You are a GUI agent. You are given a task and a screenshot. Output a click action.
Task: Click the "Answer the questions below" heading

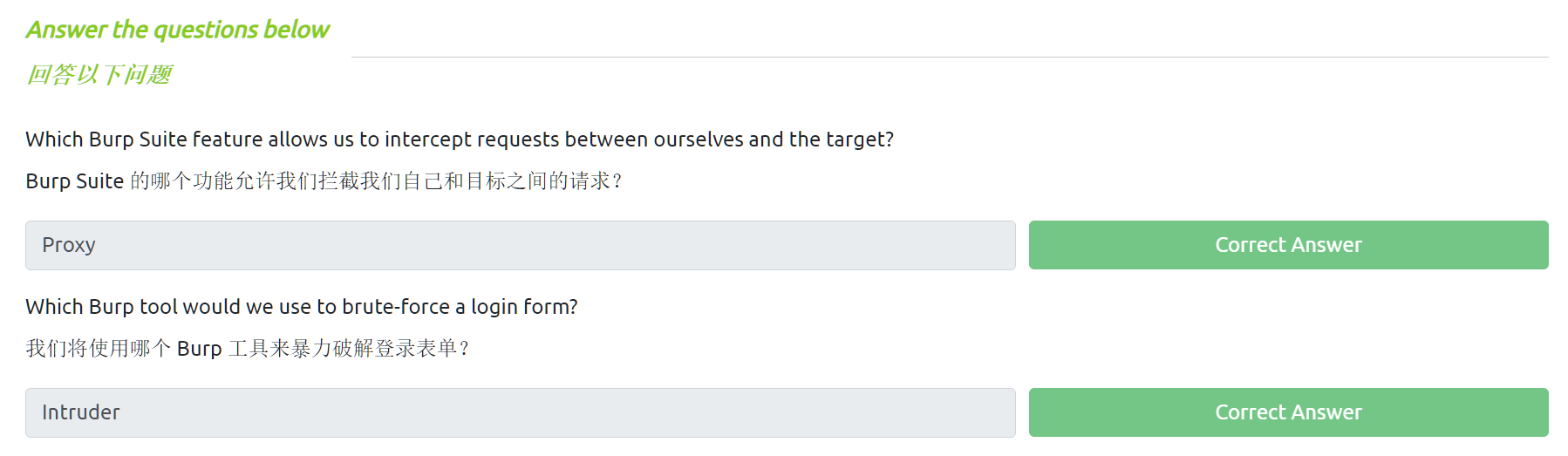pyautogui.click(x=178, y=30)
